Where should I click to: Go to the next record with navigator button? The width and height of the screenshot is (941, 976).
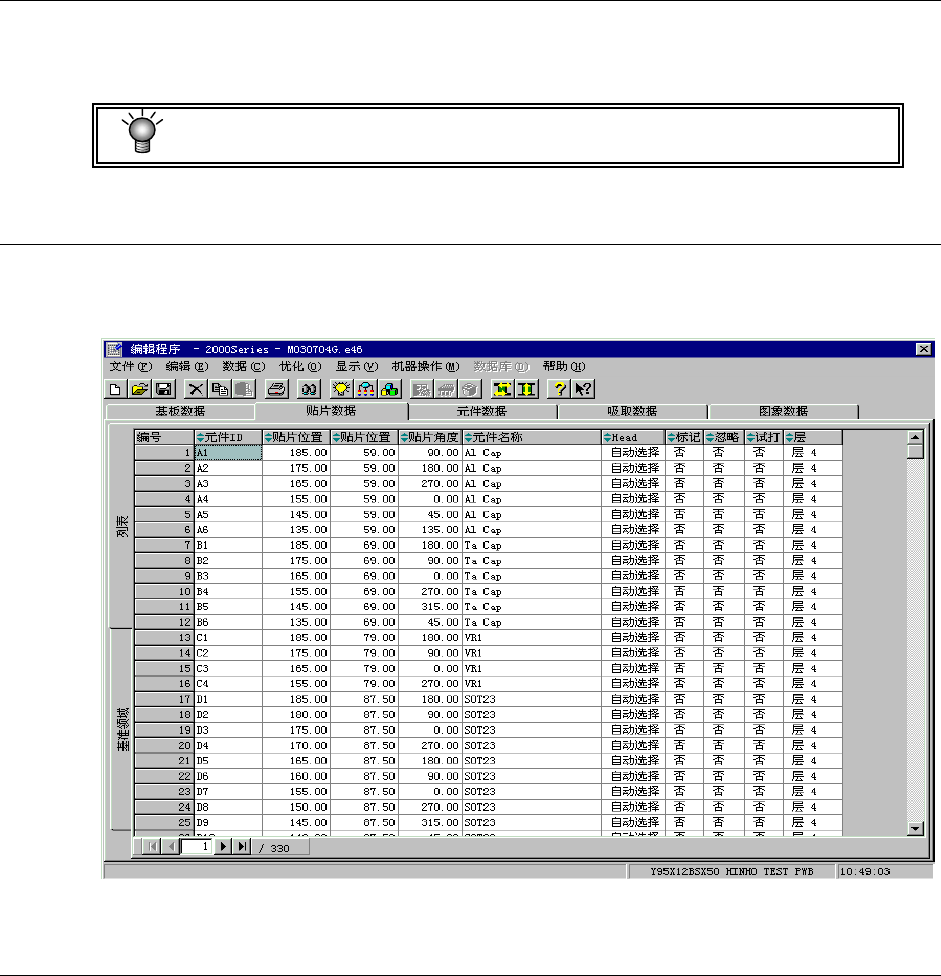(x=223, y=847)
